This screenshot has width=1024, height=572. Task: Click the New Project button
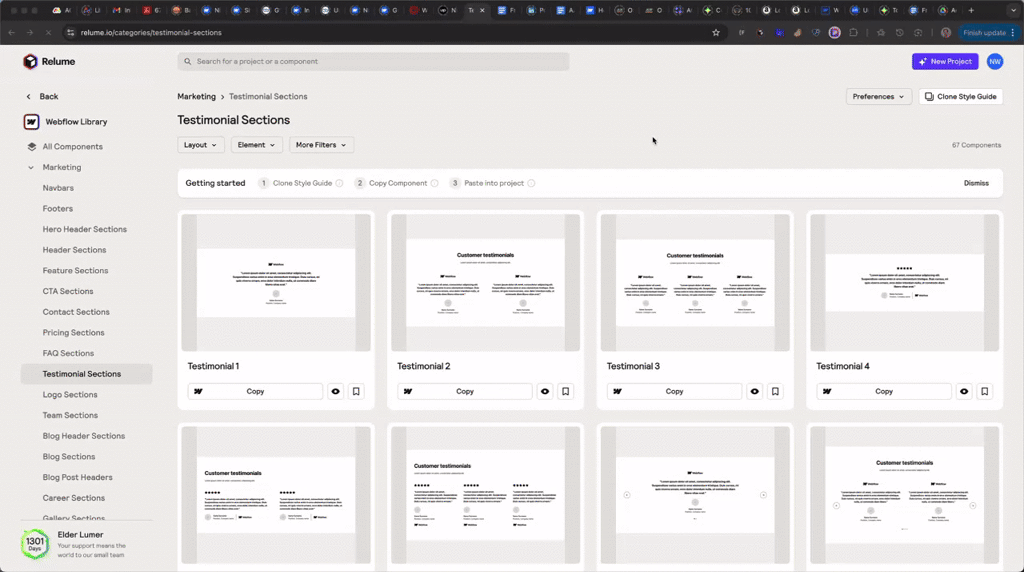[944, 62]
